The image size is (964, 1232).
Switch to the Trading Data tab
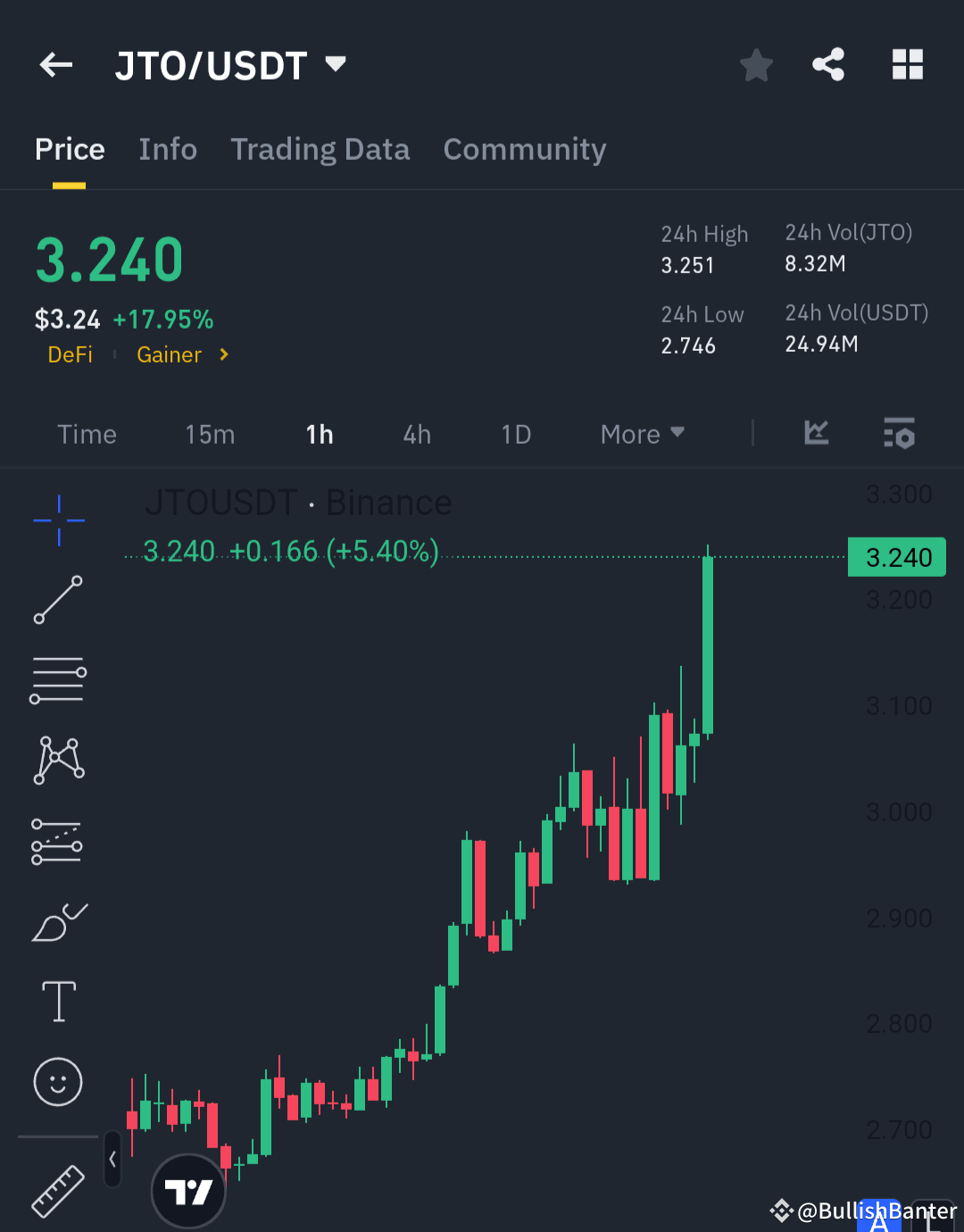tap(320, 149)
